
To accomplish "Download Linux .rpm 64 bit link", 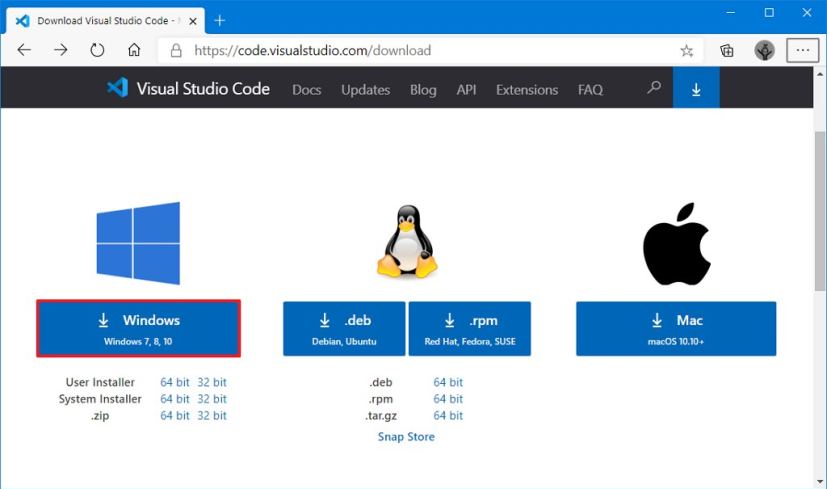I will [448, 399].
